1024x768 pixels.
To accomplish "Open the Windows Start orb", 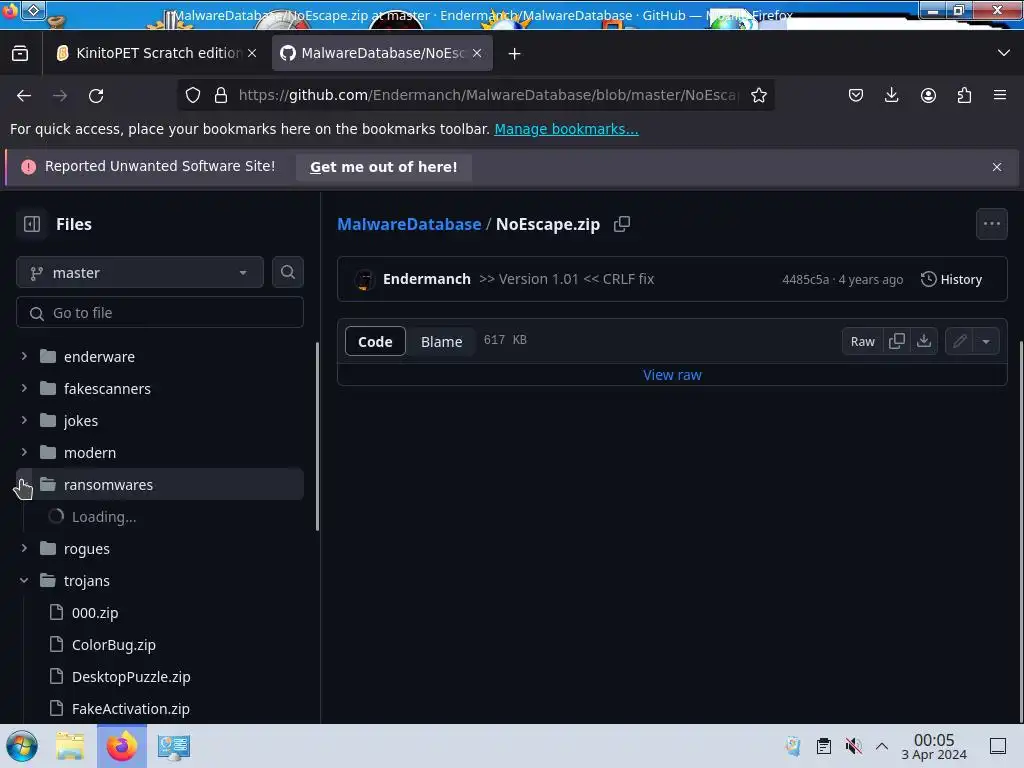I will tap(22, 746).
